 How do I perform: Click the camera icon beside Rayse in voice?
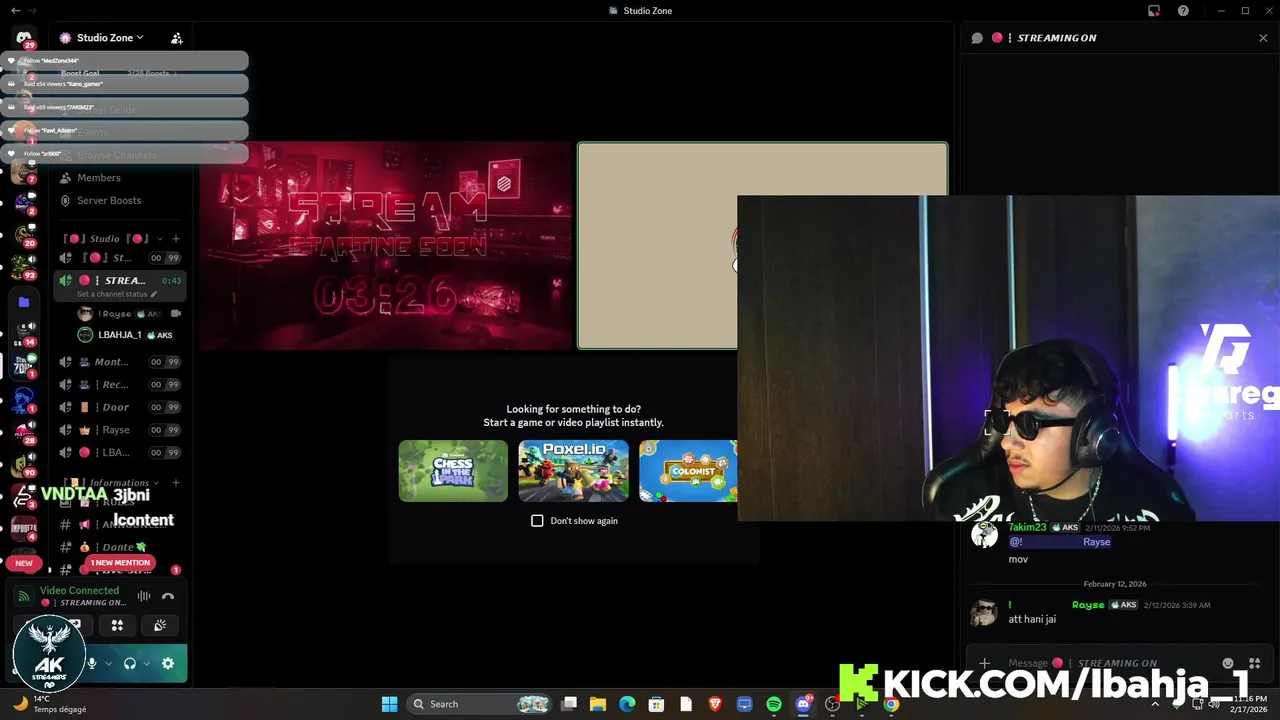pos(176,314)
